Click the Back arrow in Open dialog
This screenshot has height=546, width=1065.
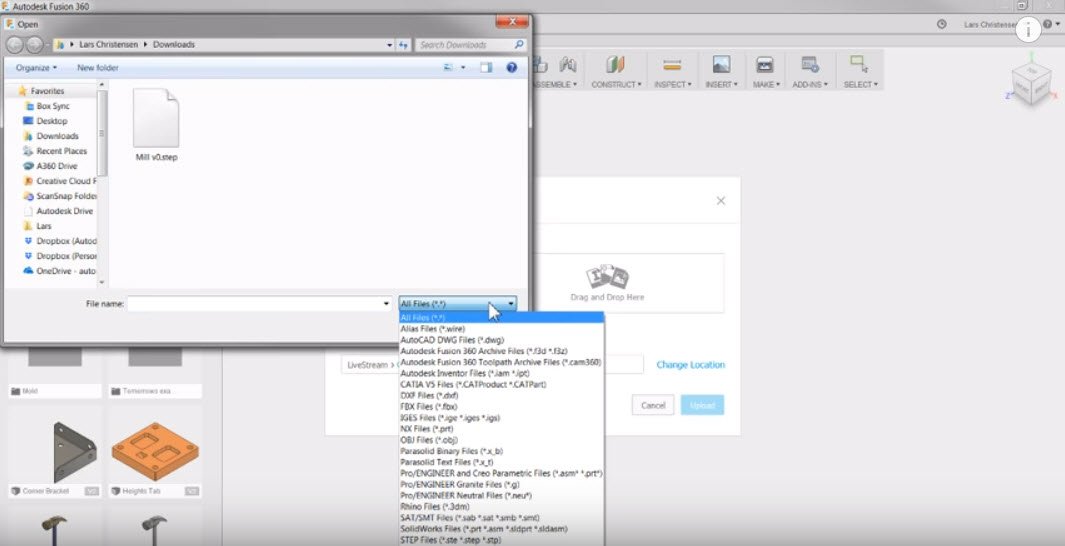(x=14, y=45)
